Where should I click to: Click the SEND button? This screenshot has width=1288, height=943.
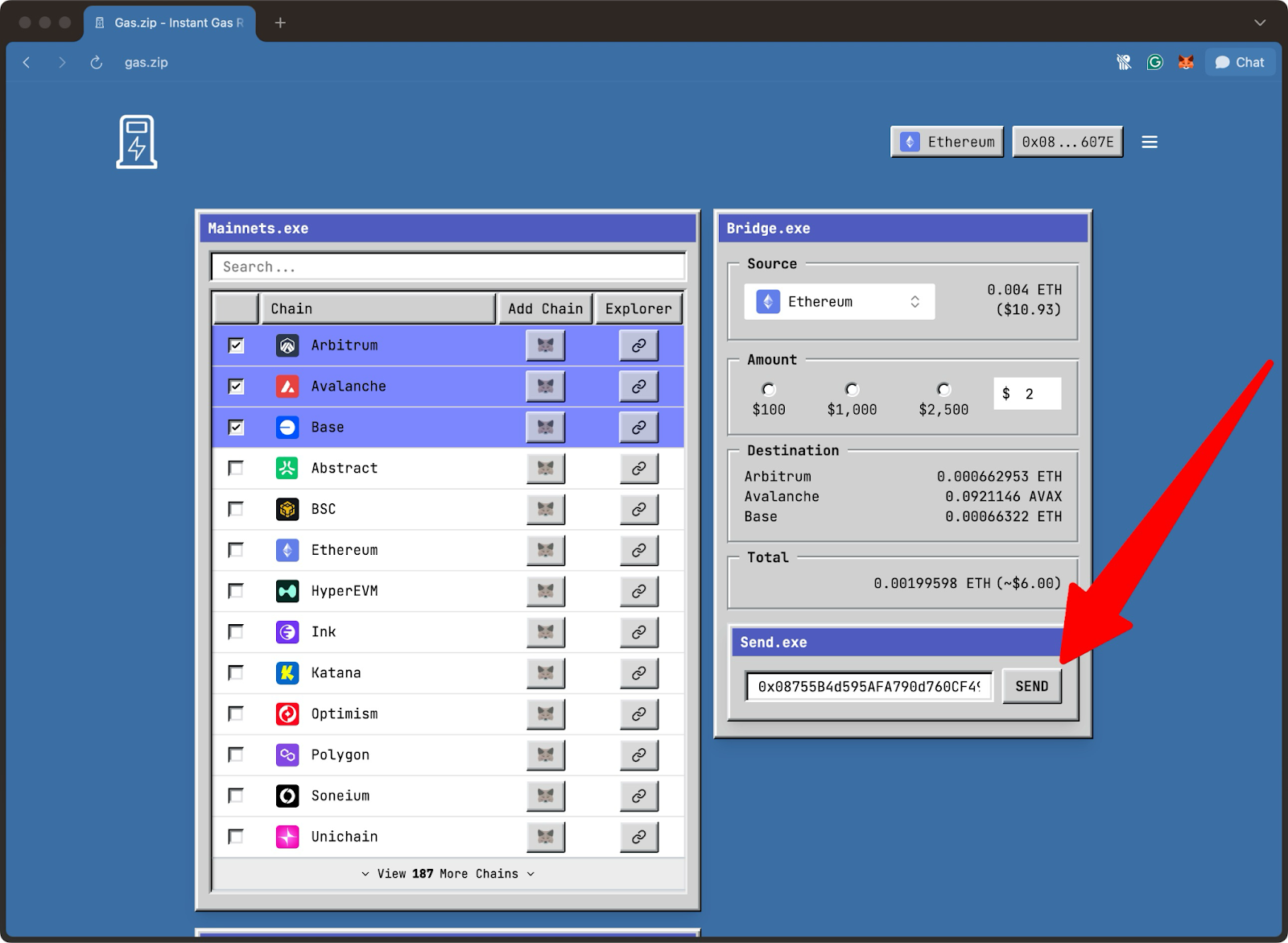(1032, 687)
